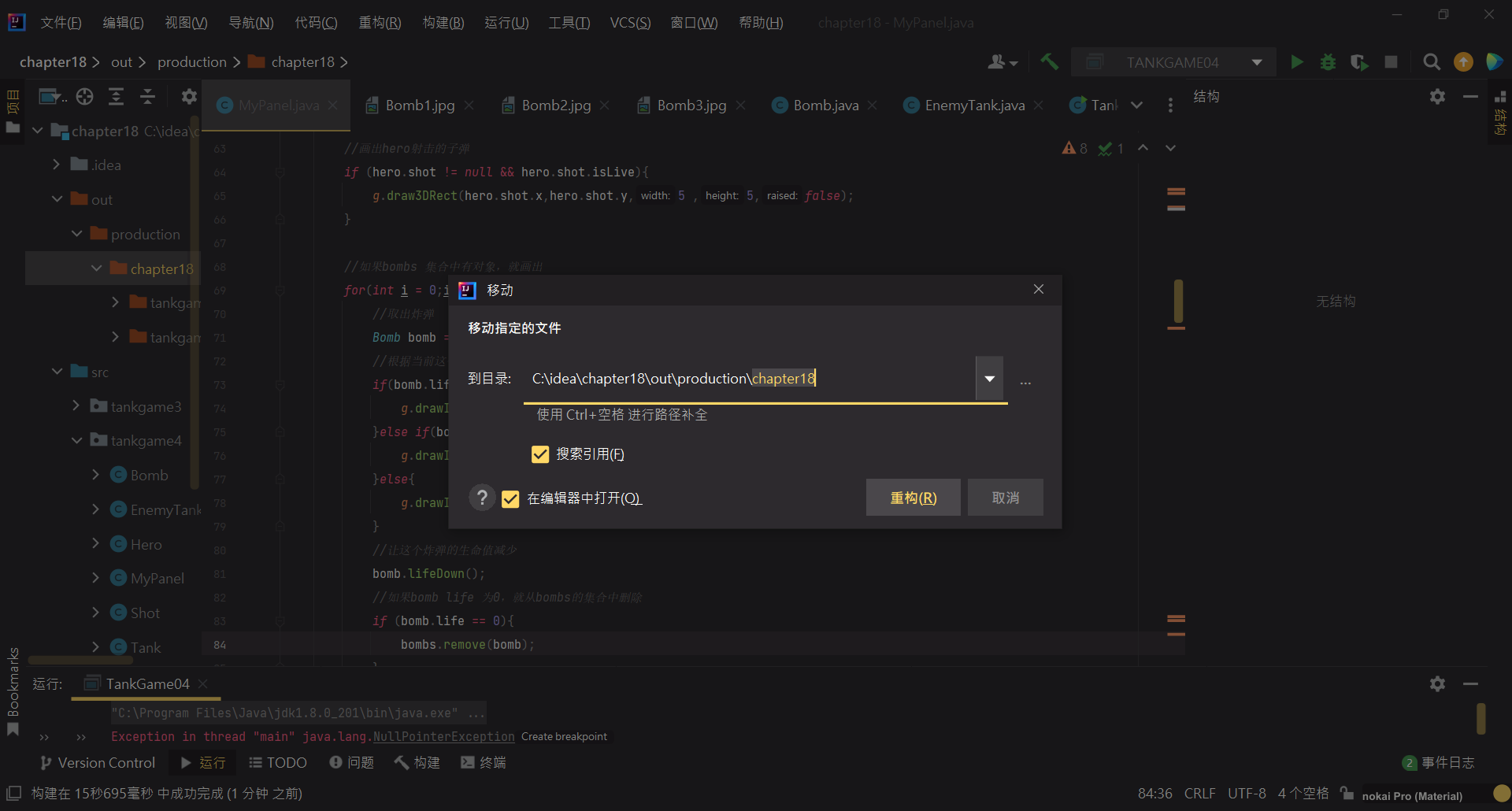Open 事件日志 event log
This screenshot has height=811, width=1512.
point(1439,762)
